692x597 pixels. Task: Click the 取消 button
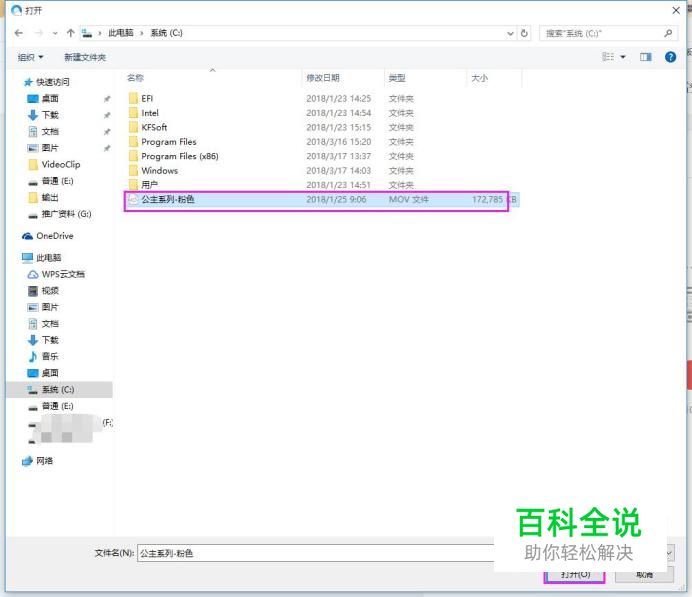pyautogui.click(x=644, y=574)
